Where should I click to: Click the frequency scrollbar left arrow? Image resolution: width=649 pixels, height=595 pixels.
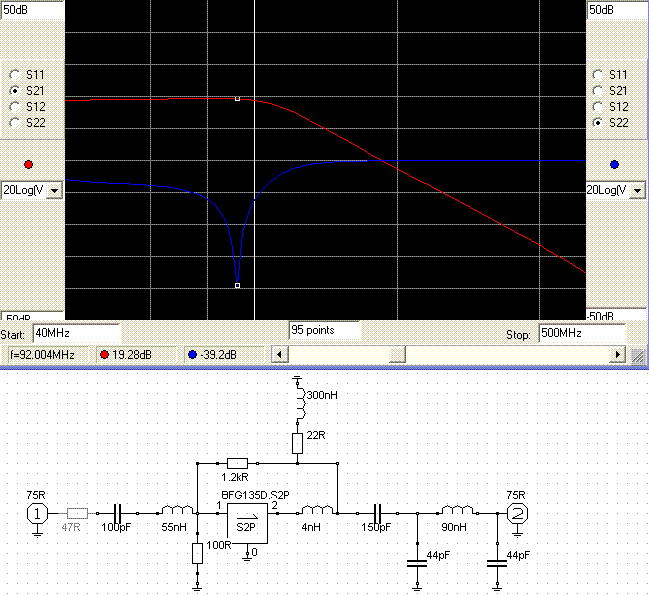click(280, 355)
